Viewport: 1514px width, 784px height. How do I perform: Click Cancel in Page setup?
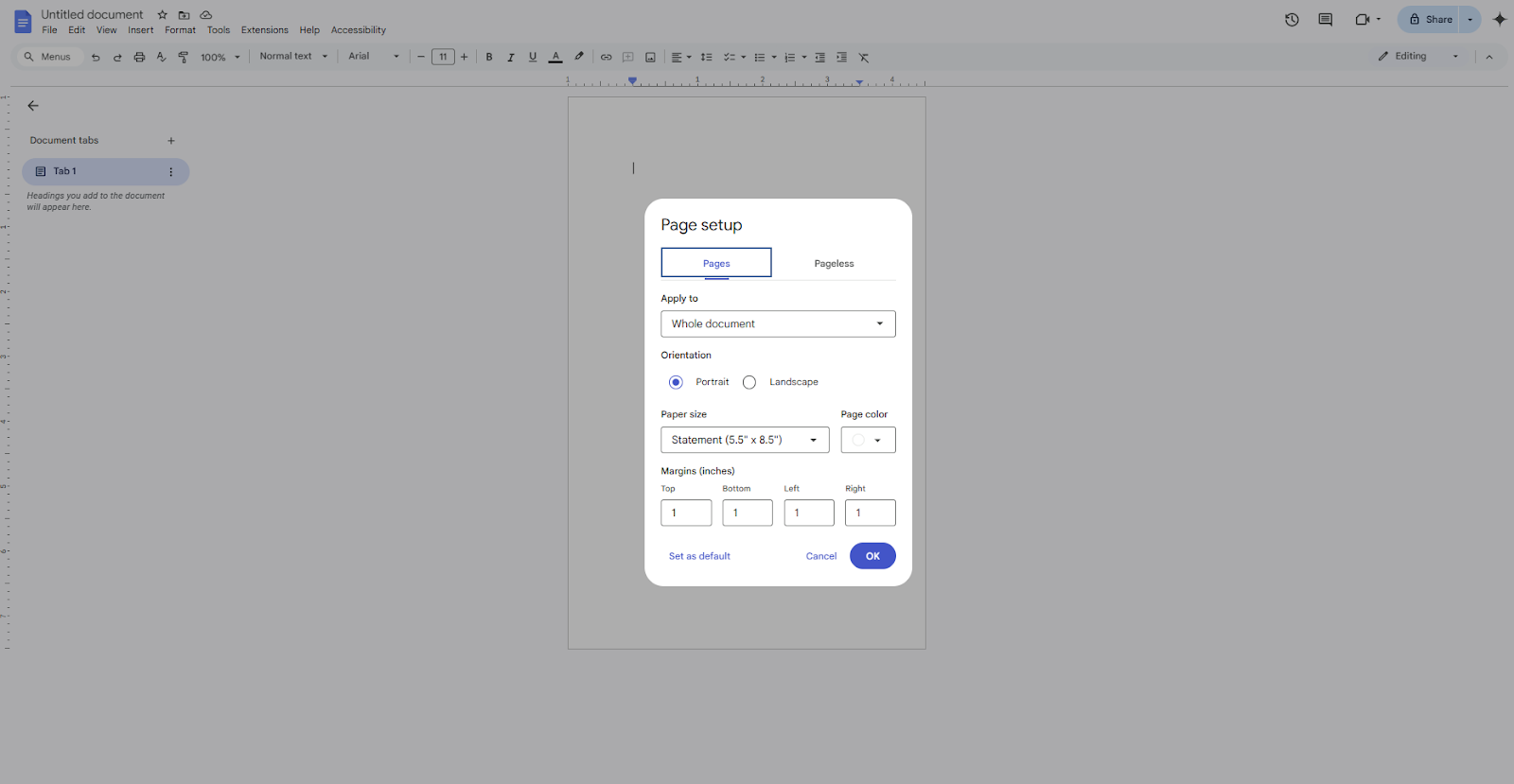pos(821,556)
